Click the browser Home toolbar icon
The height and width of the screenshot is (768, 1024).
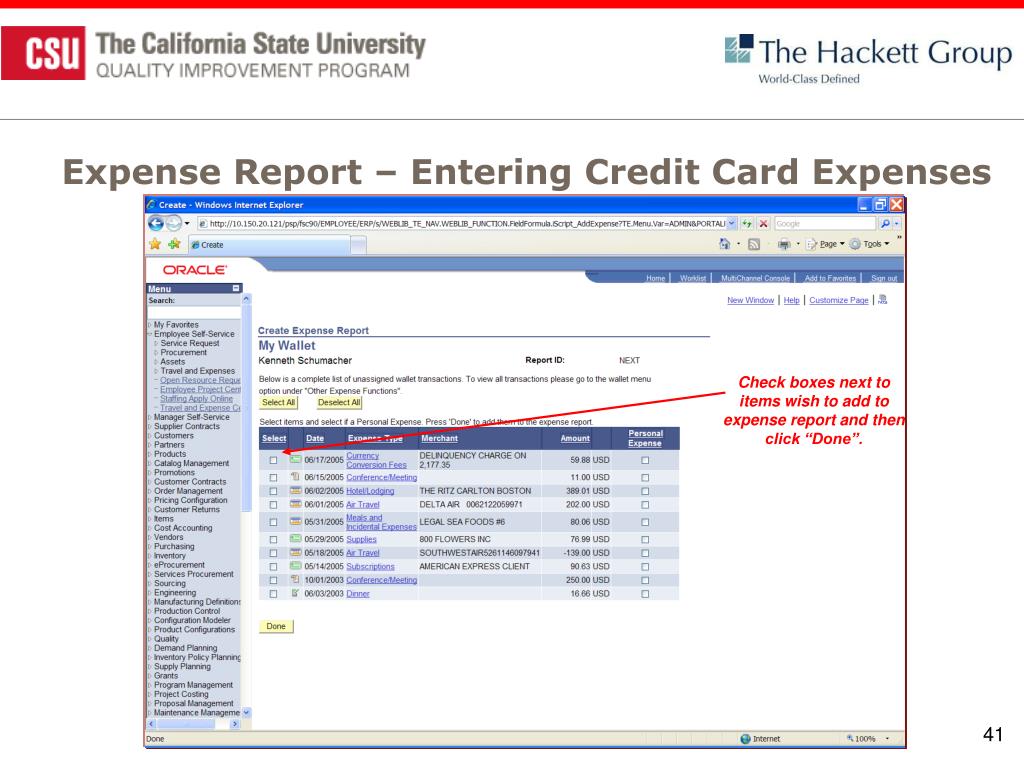pyautogui.click(x=724, y=244)
